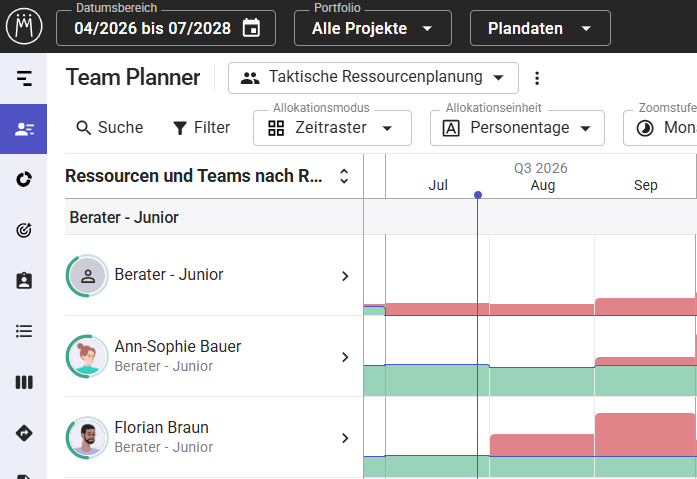The height and width of the screenshot is (479, 697).
Task: Open the three-dot more options menu
Action: coord(537,78)
